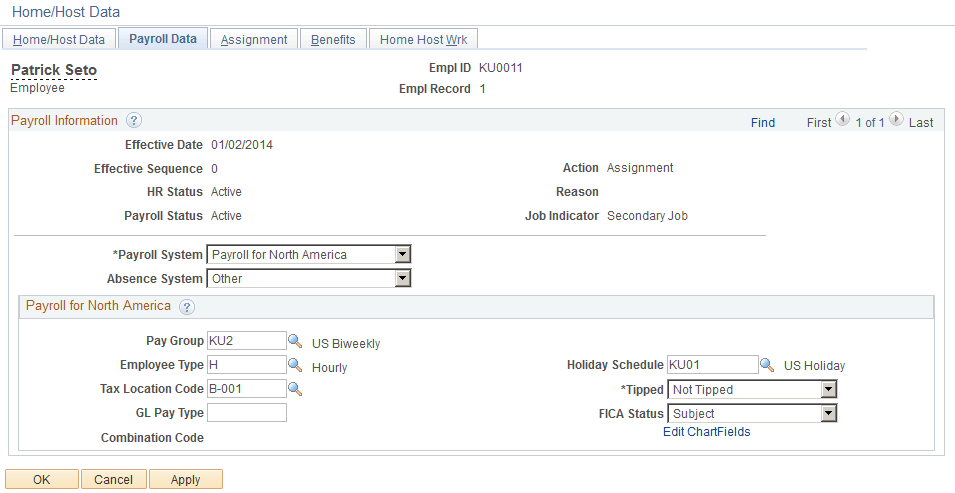Show next row arrow icon

896,121
